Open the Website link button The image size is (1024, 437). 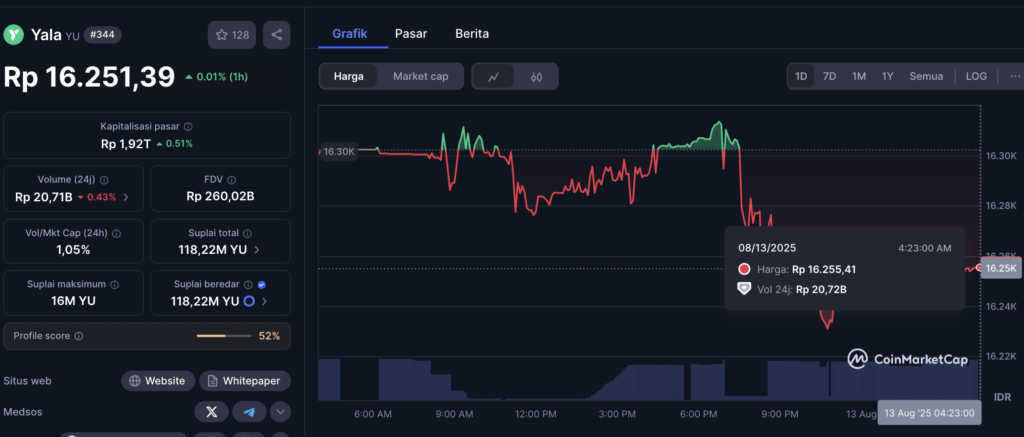pyautogui.click(x=158, y=381)
